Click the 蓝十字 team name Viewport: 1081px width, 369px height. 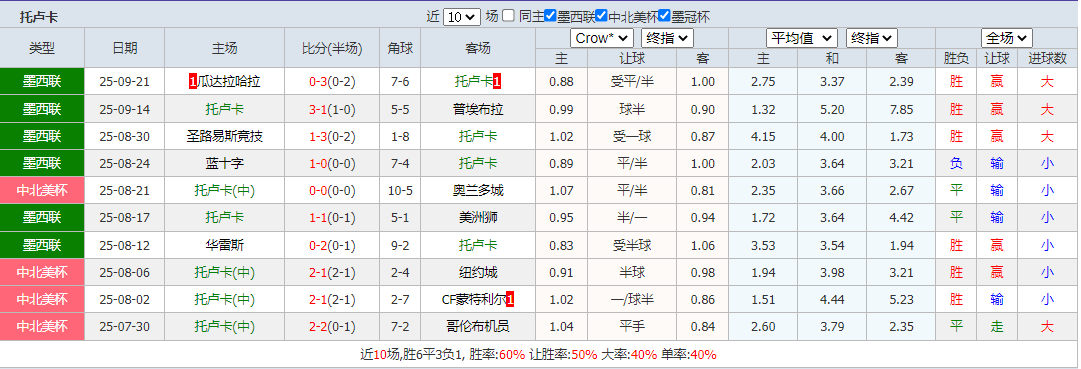[225, 163]
